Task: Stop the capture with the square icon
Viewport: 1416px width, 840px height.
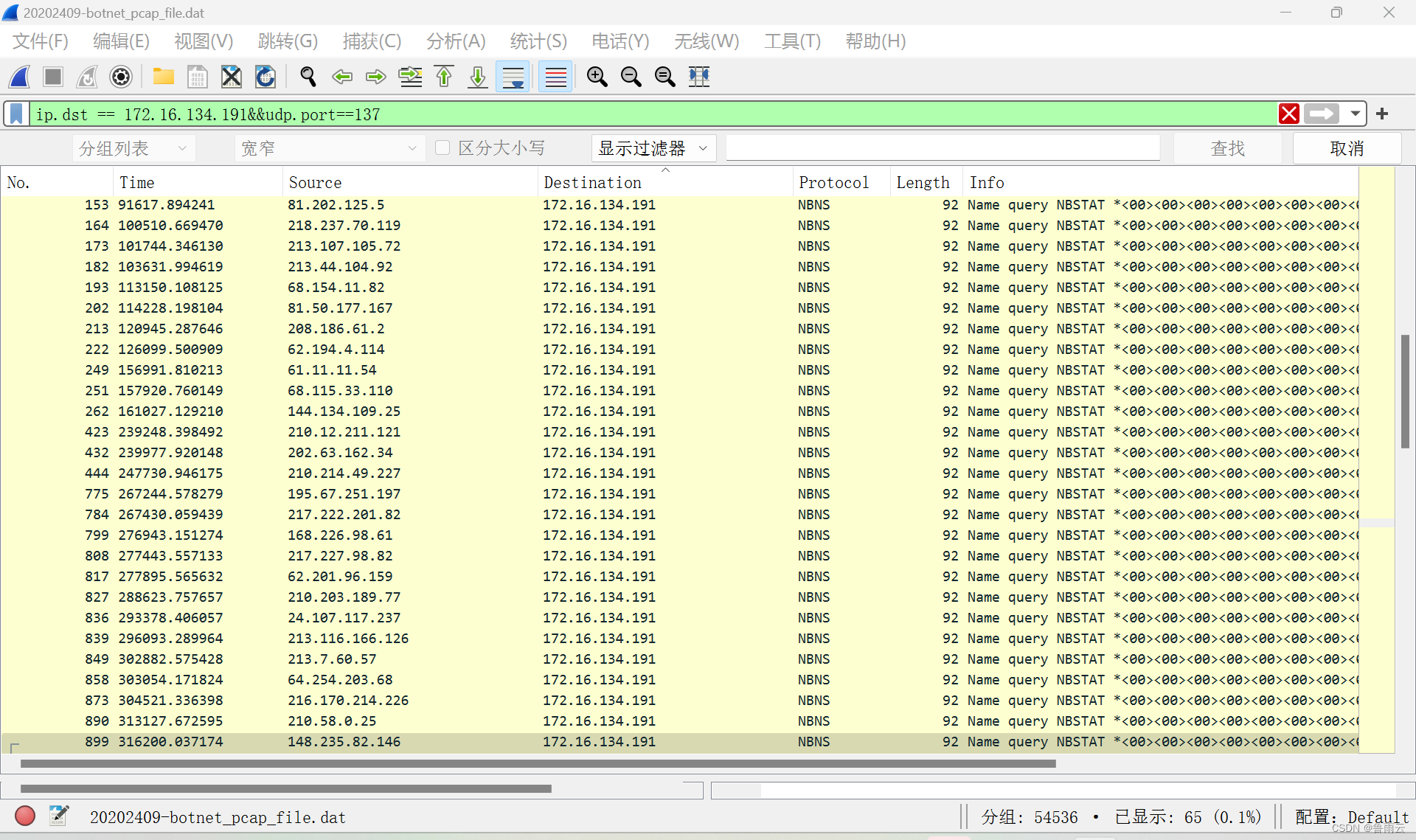Action: [53, 77]
